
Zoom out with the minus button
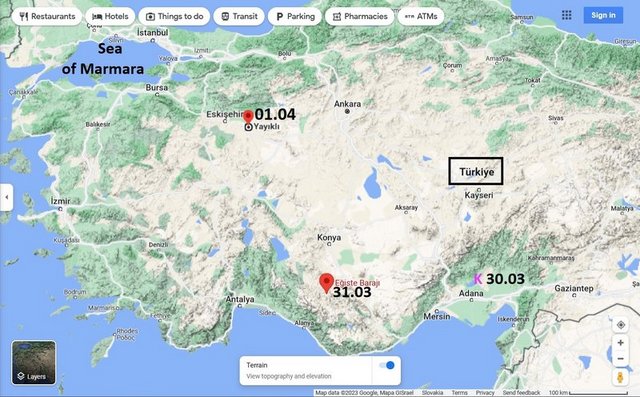pos(620,359)
